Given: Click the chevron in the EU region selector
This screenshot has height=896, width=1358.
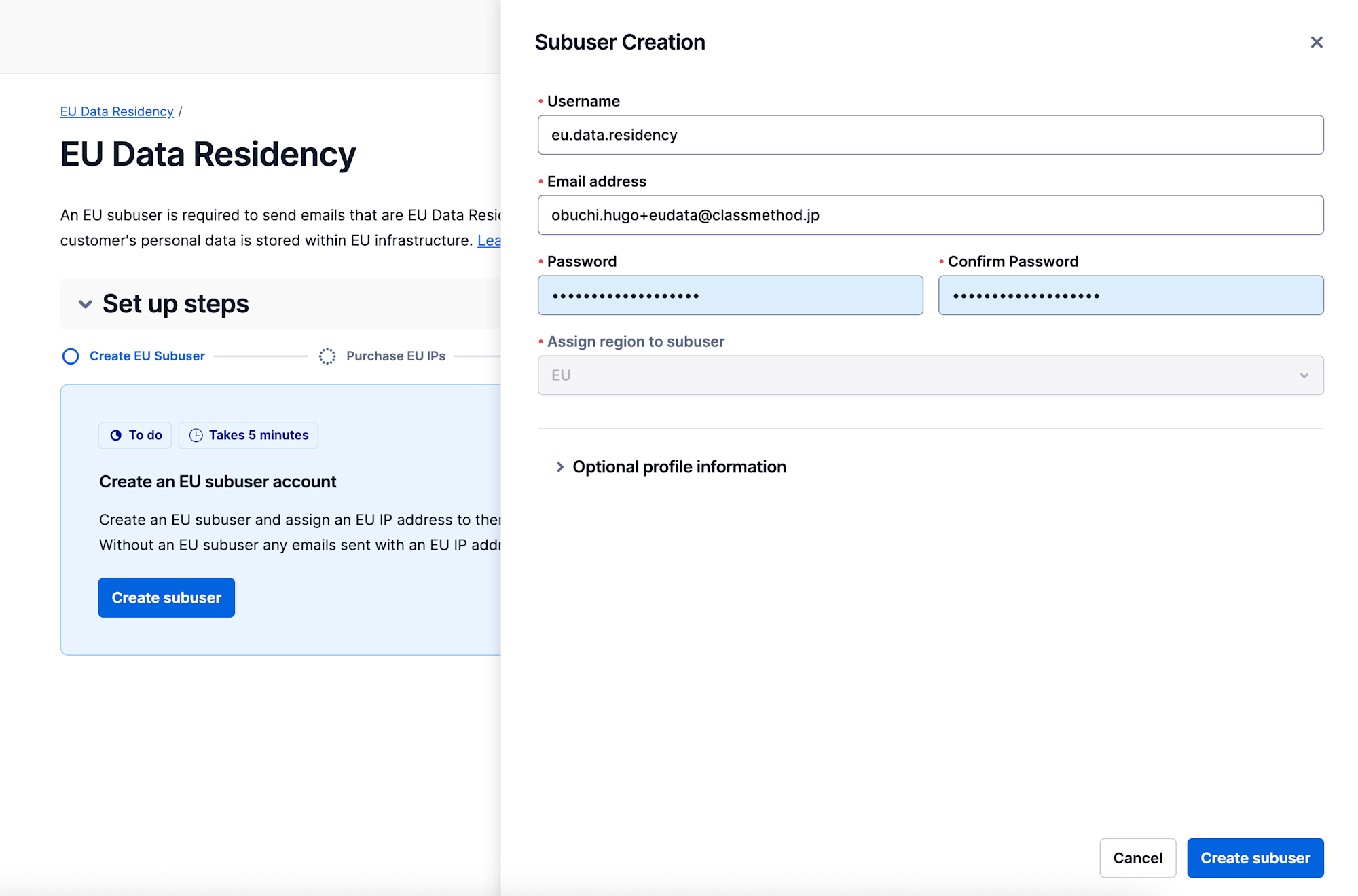Looking at the screenshot, I should 1304,375.
